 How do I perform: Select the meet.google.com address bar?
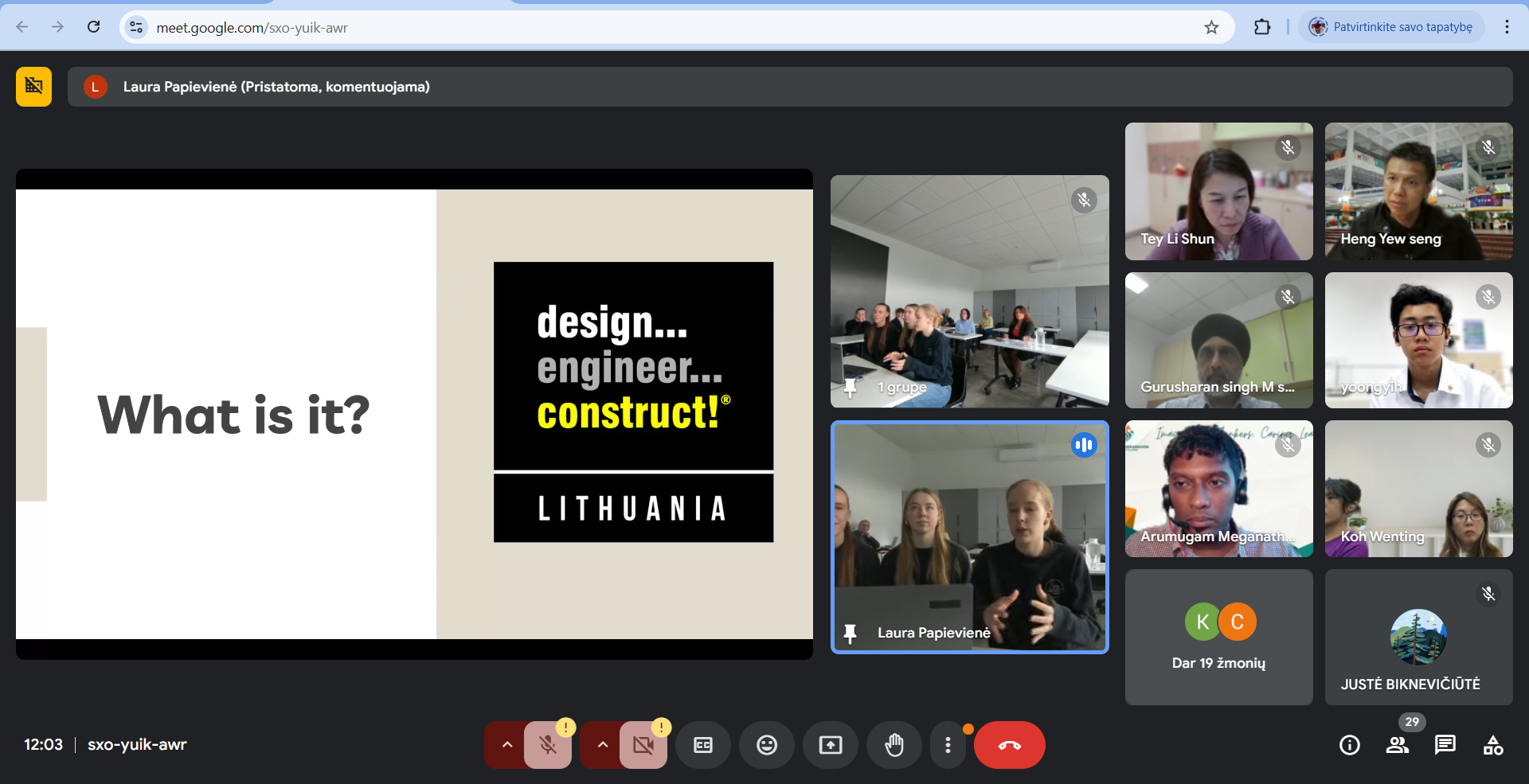(677, 27)
